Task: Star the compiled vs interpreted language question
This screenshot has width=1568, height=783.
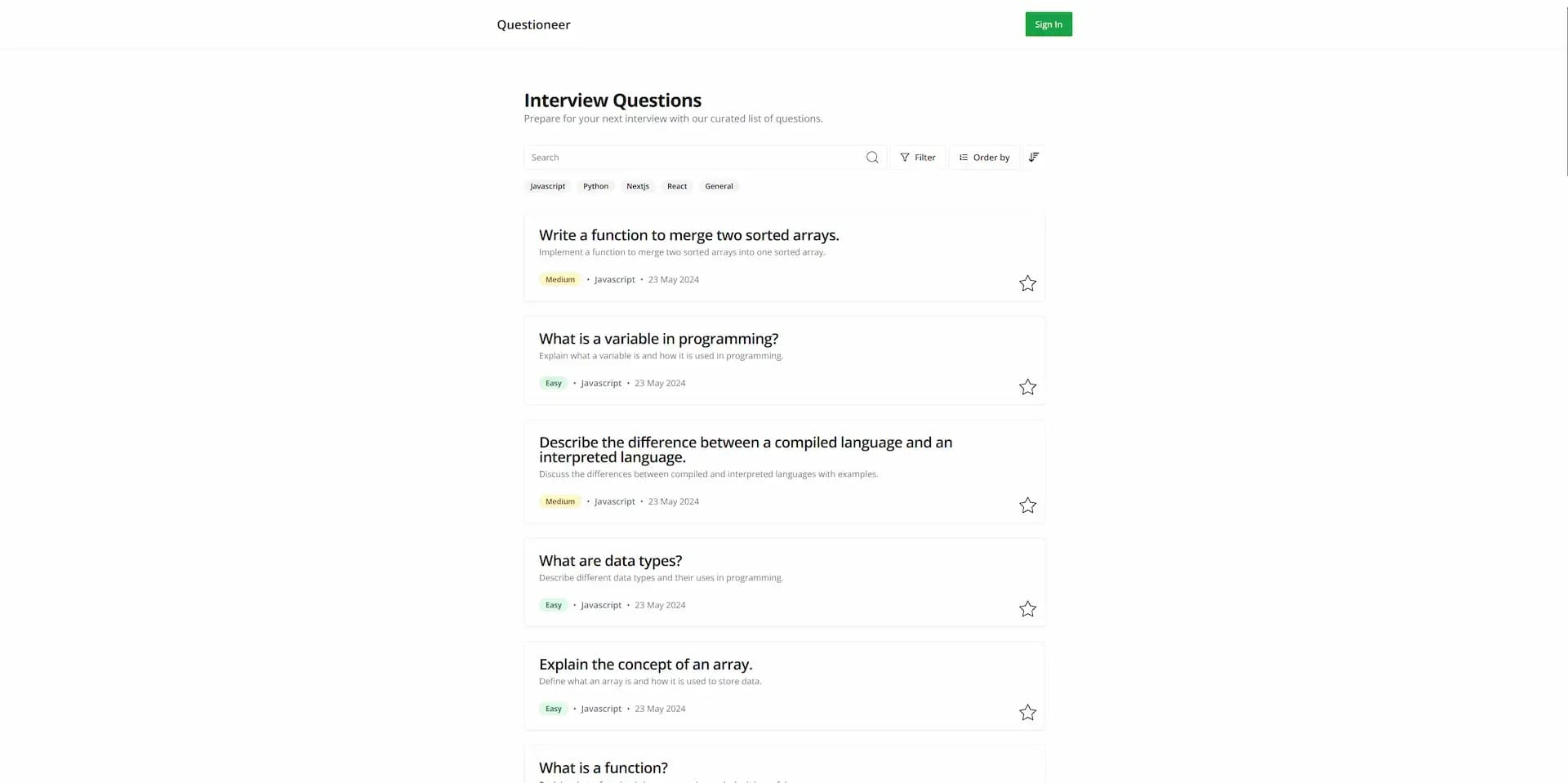Action: pyautogui.click(x=1027, y=505)
